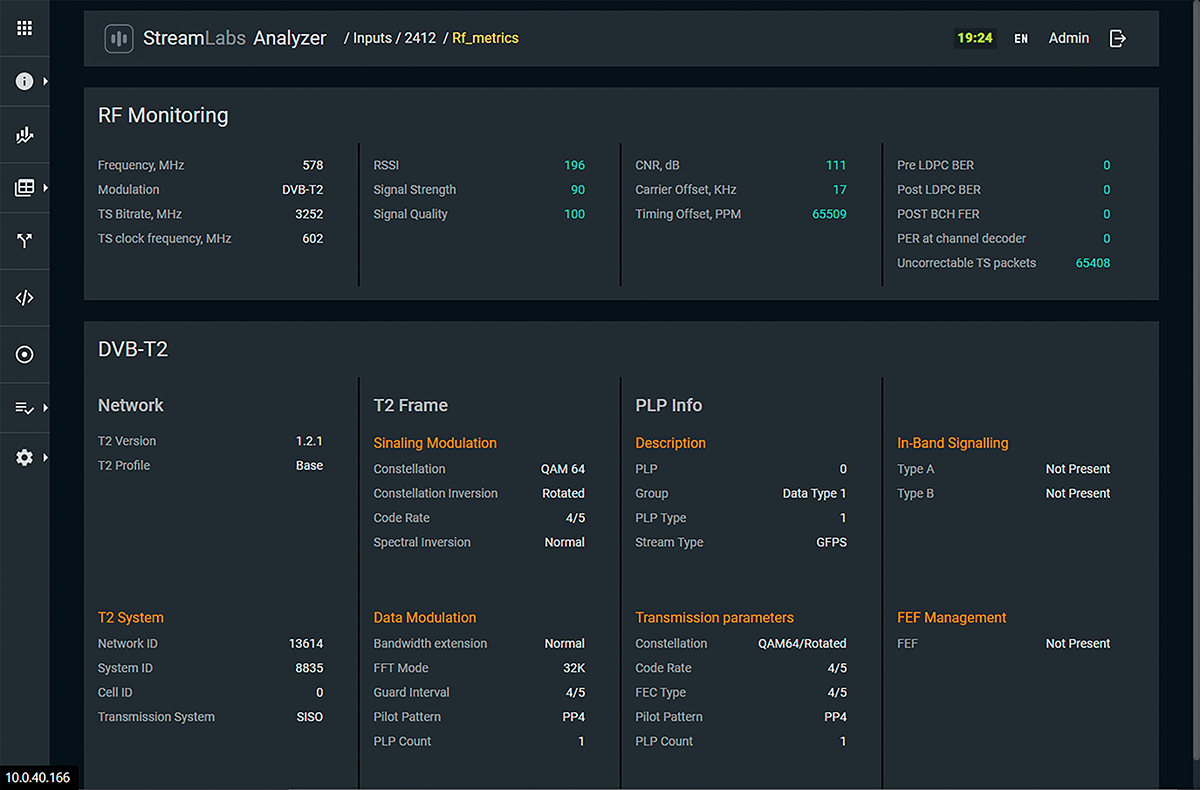1200x790 pixels.
Task: Click the Timing Offset value 65509
Action: 829,214
